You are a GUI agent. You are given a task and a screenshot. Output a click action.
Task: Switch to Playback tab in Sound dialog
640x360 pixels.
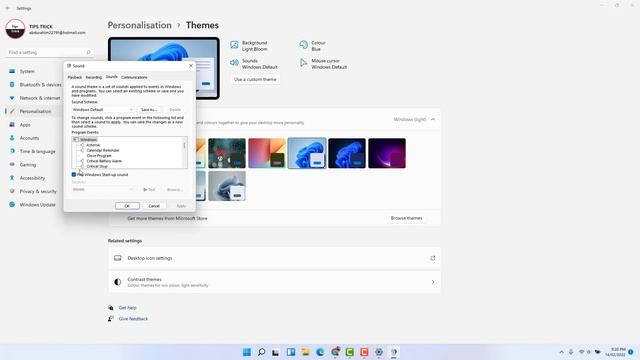pyautogui.click(x=75, y=77)
